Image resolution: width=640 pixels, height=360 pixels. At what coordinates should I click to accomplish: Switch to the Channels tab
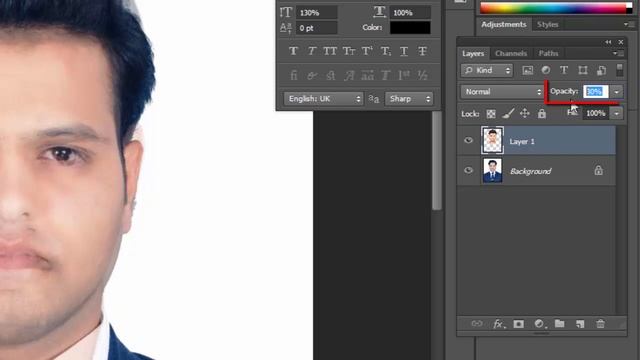(511, 53)
